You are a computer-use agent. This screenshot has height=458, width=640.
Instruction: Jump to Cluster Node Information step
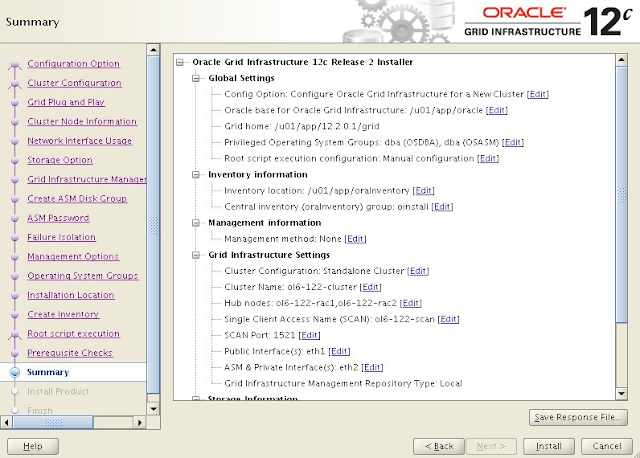tap(82, 121)
